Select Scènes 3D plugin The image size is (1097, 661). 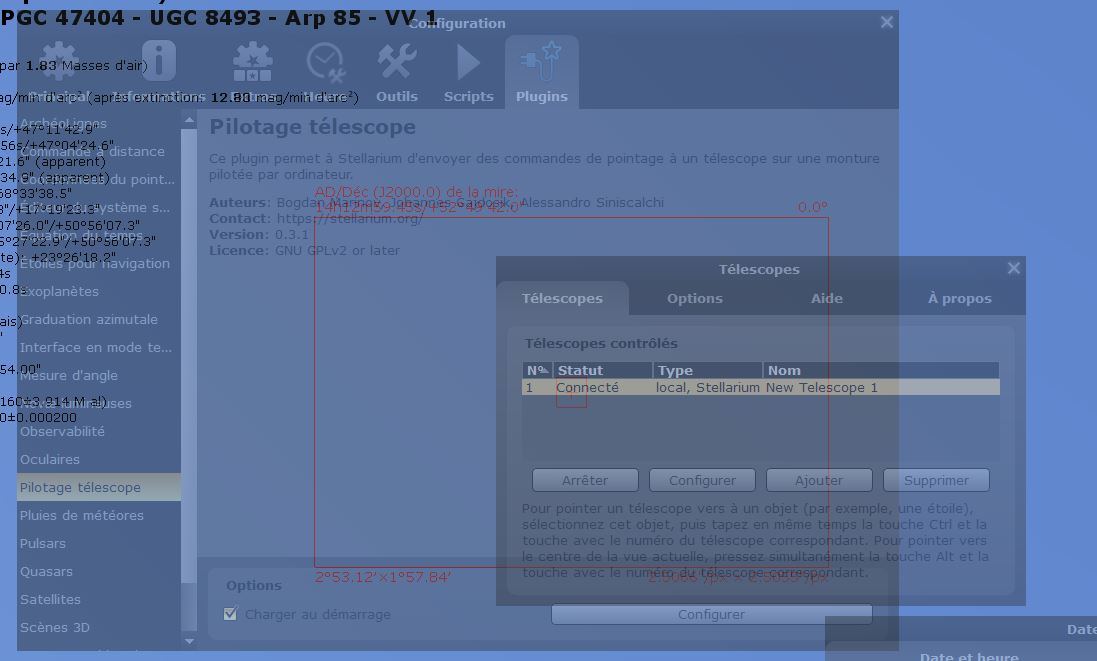(99, 627)
